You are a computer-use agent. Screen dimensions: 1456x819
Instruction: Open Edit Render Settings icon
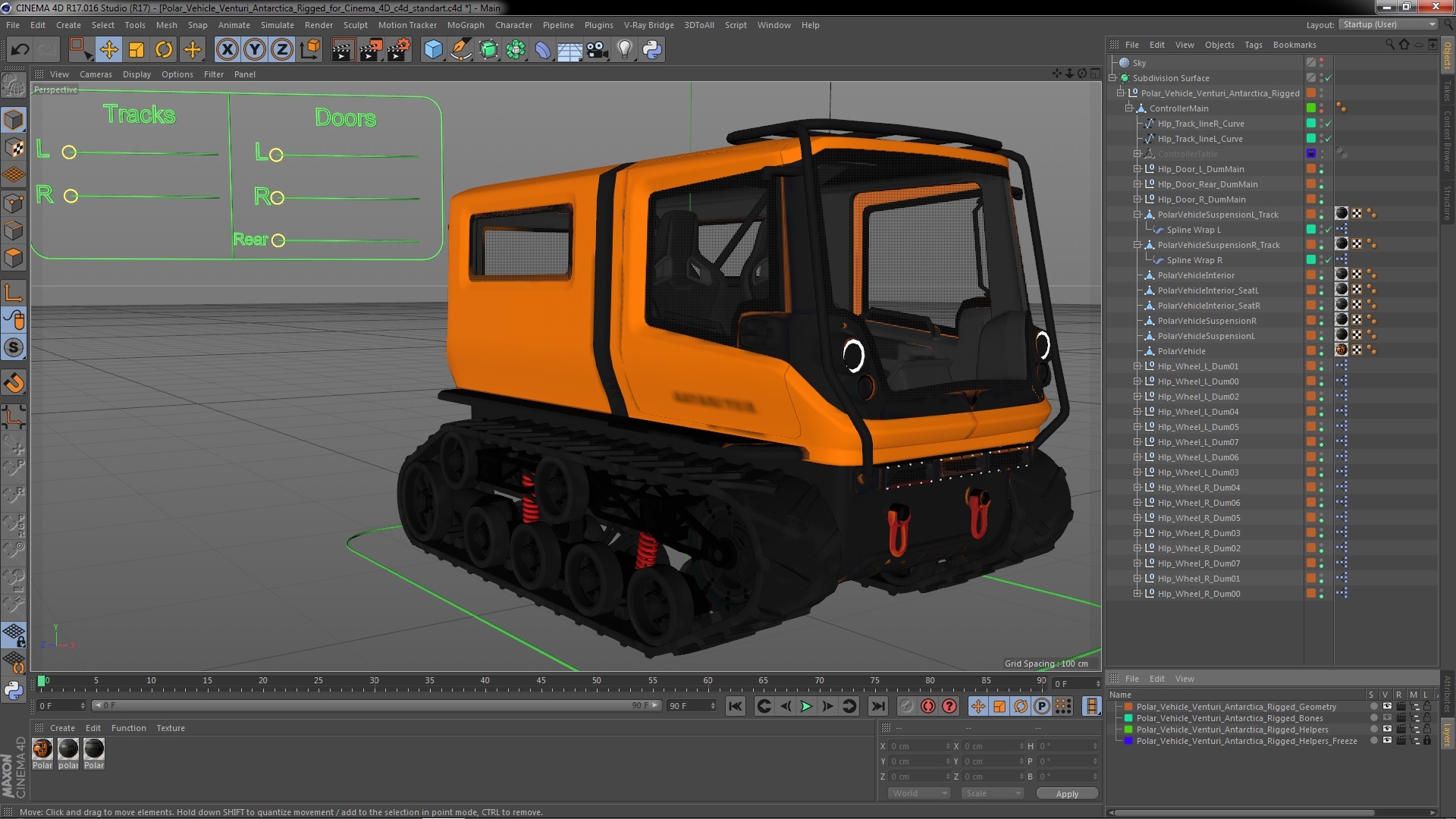399,50
